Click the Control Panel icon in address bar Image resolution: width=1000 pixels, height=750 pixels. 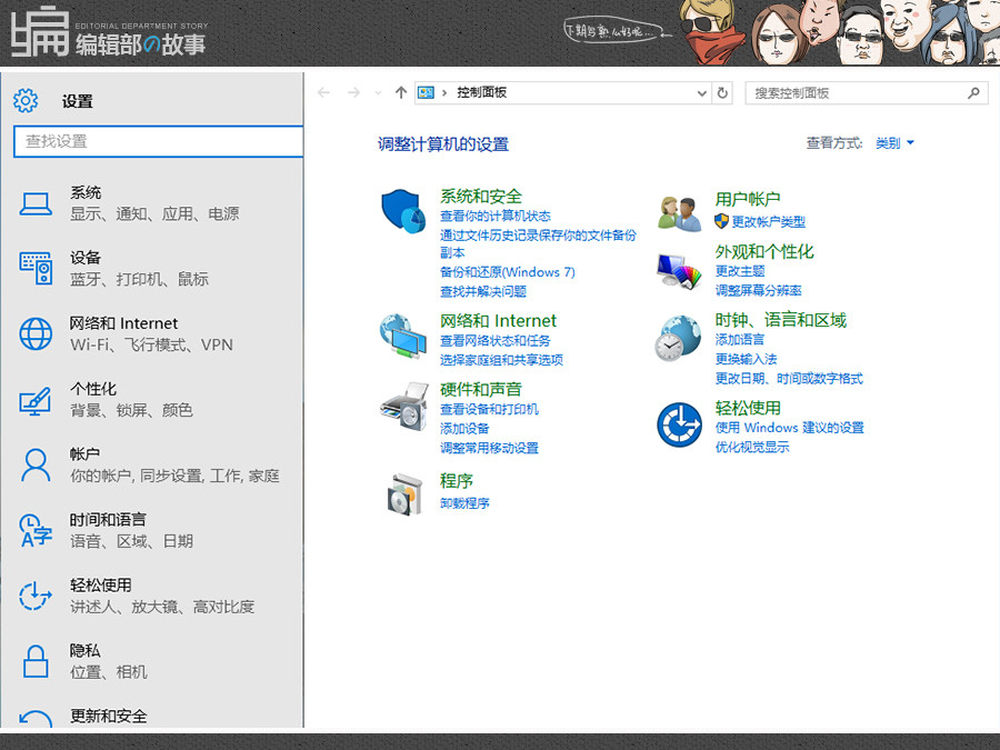point(426,93)
